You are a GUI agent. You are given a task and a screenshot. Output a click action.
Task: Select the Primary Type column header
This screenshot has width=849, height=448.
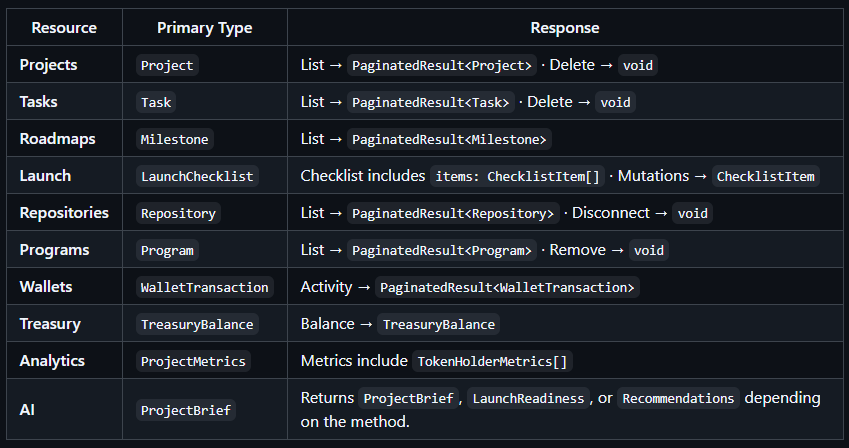[x=205, y=28]
